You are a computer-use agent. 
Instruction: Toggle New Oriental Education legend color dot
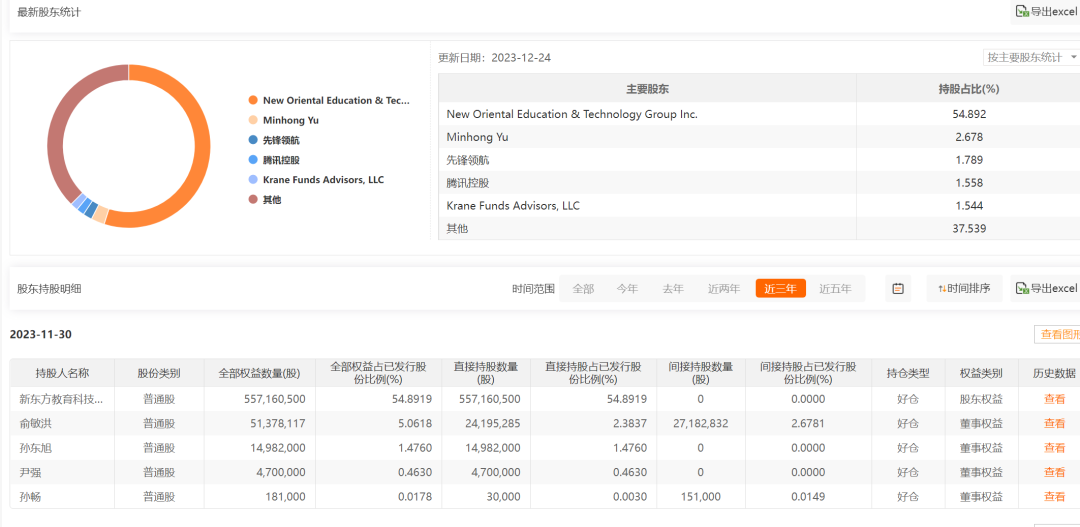[253, 101]
